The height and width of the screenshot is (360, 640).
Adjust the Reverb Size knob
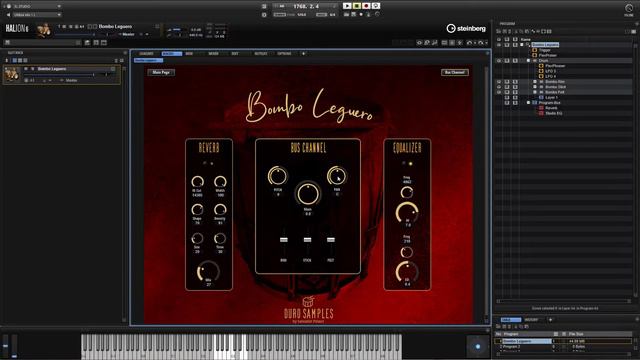pos(198,238)
